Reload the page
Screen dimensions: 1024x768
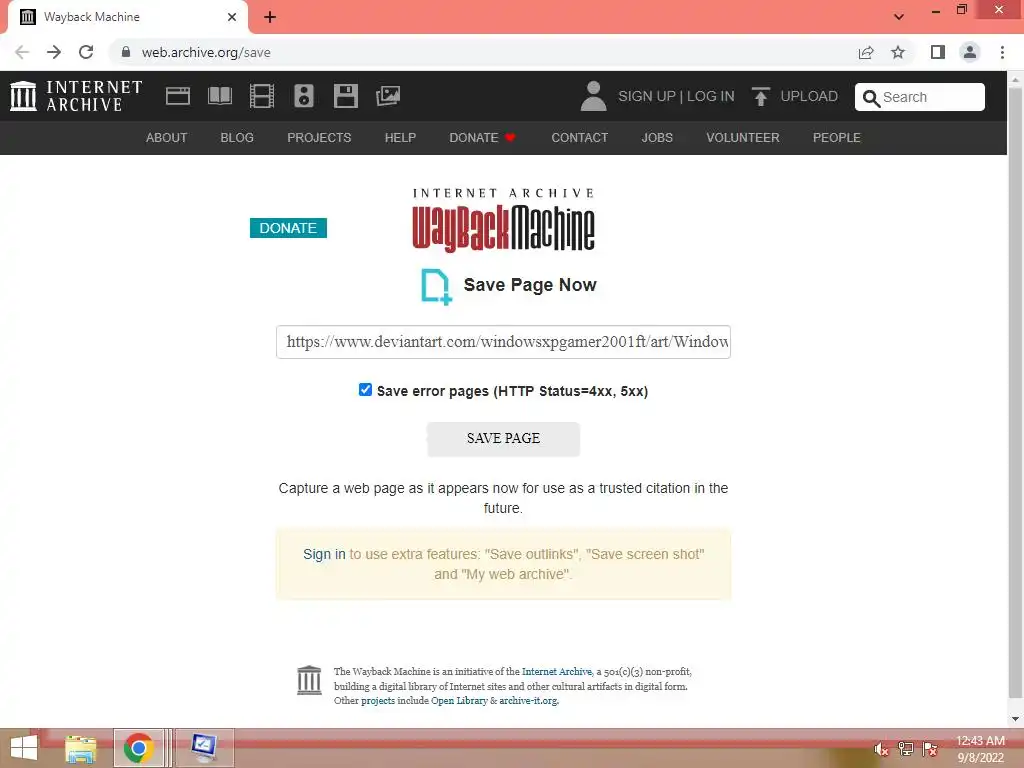[x=86, y=52]
